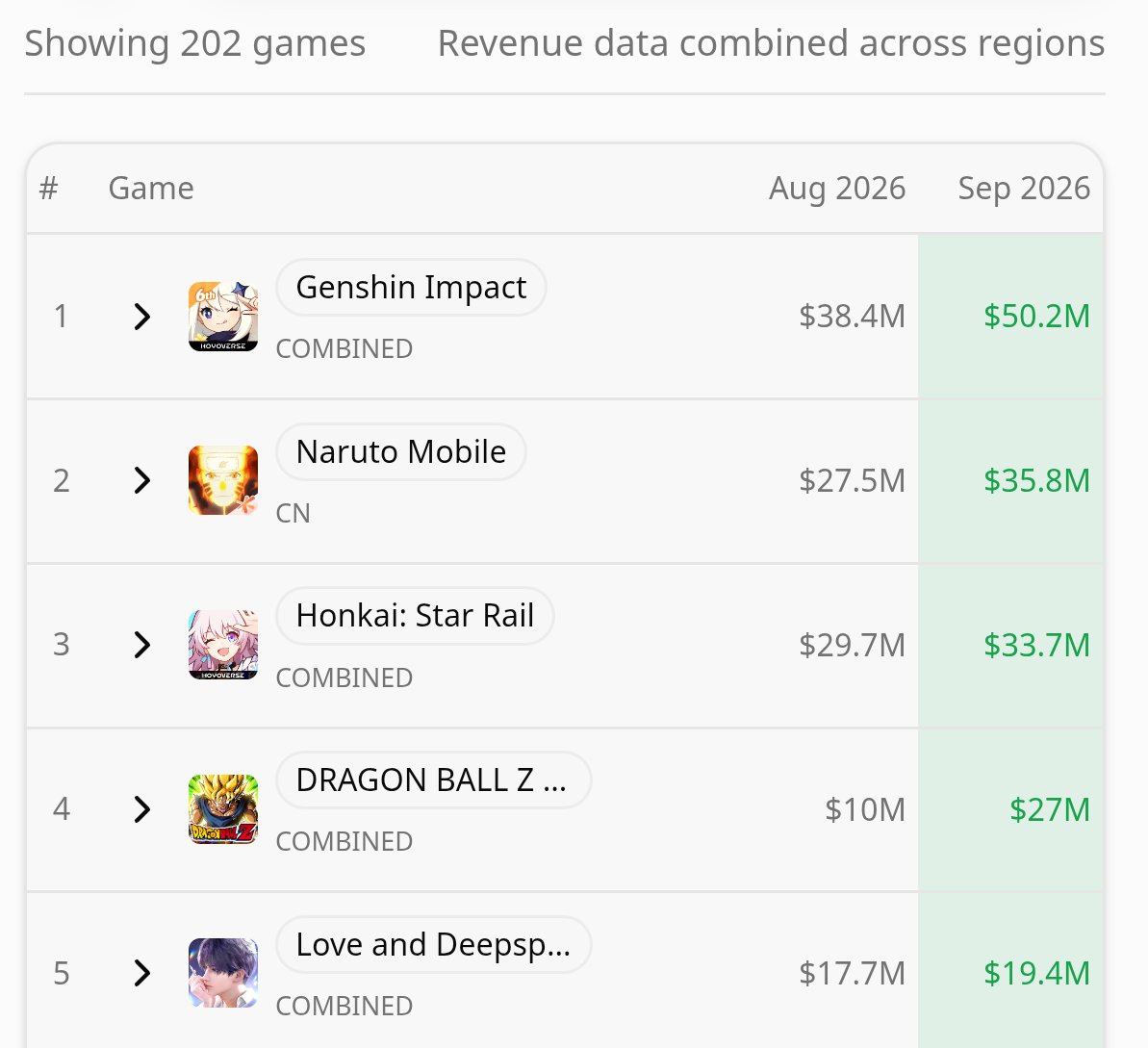Click the Honkai: Star Rail game icon
Viewport: 1148px width, 1048px height.
click(223, 645)
